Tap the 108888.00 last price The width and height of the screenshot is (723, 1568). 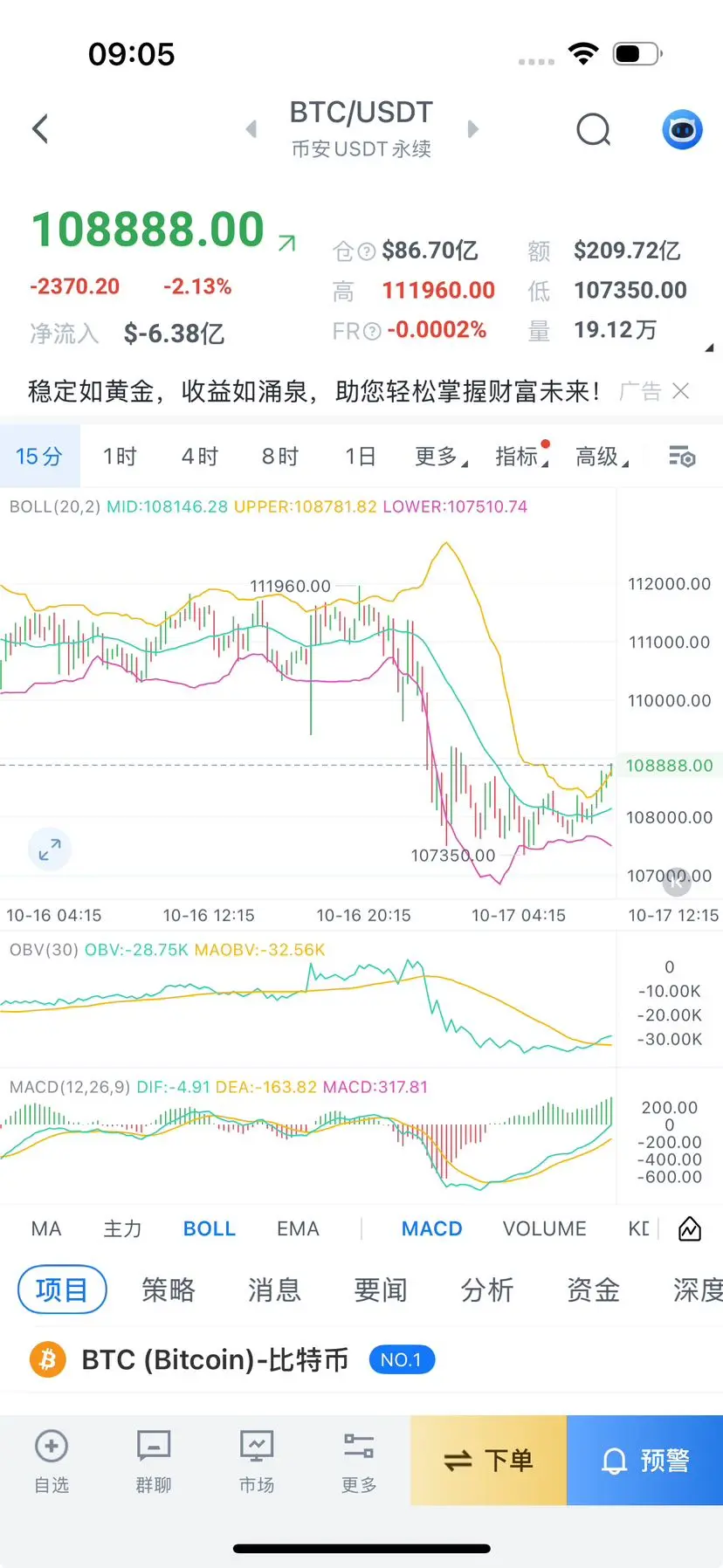click(x=148, y=230)
